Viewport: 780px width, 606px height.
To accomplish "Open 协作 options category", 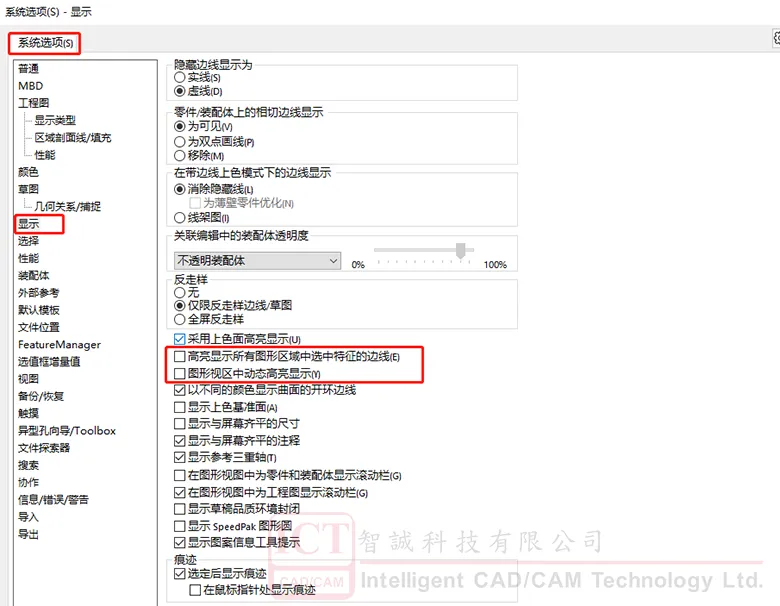I will pyautogui.click(x=28, y=483).
